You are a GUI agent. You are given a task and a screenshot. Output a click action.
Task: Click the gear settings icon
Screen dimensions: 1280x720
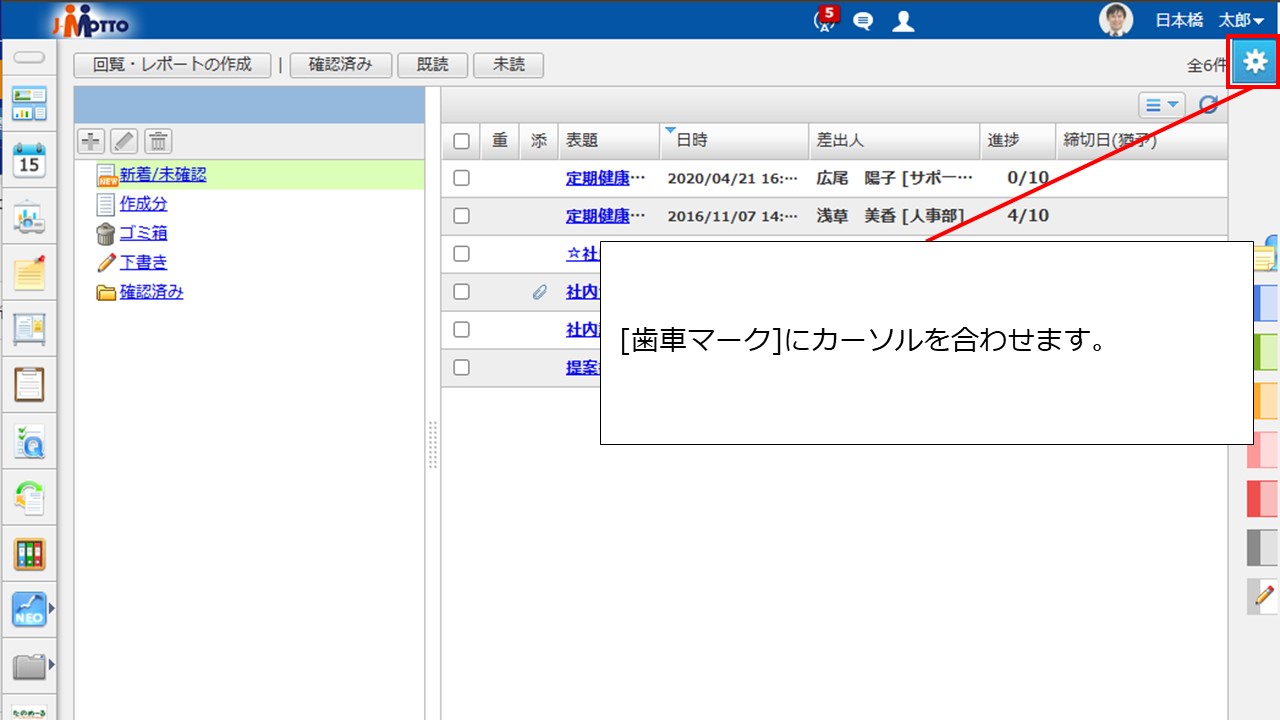click(1255, 62)
